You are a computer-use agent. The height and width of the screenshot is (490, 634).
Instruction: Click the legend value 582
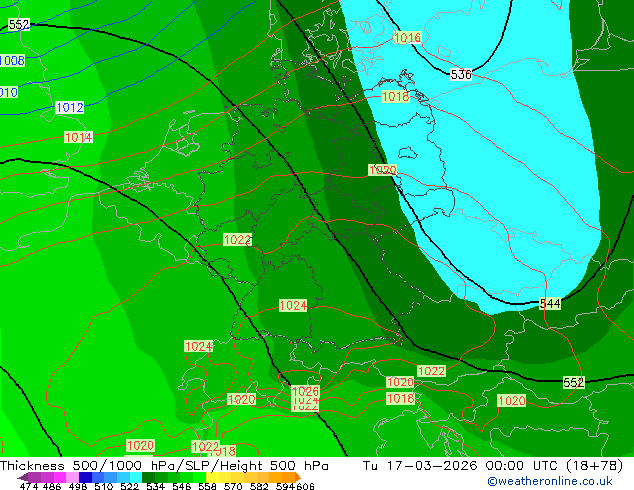[x=259, y=486]
